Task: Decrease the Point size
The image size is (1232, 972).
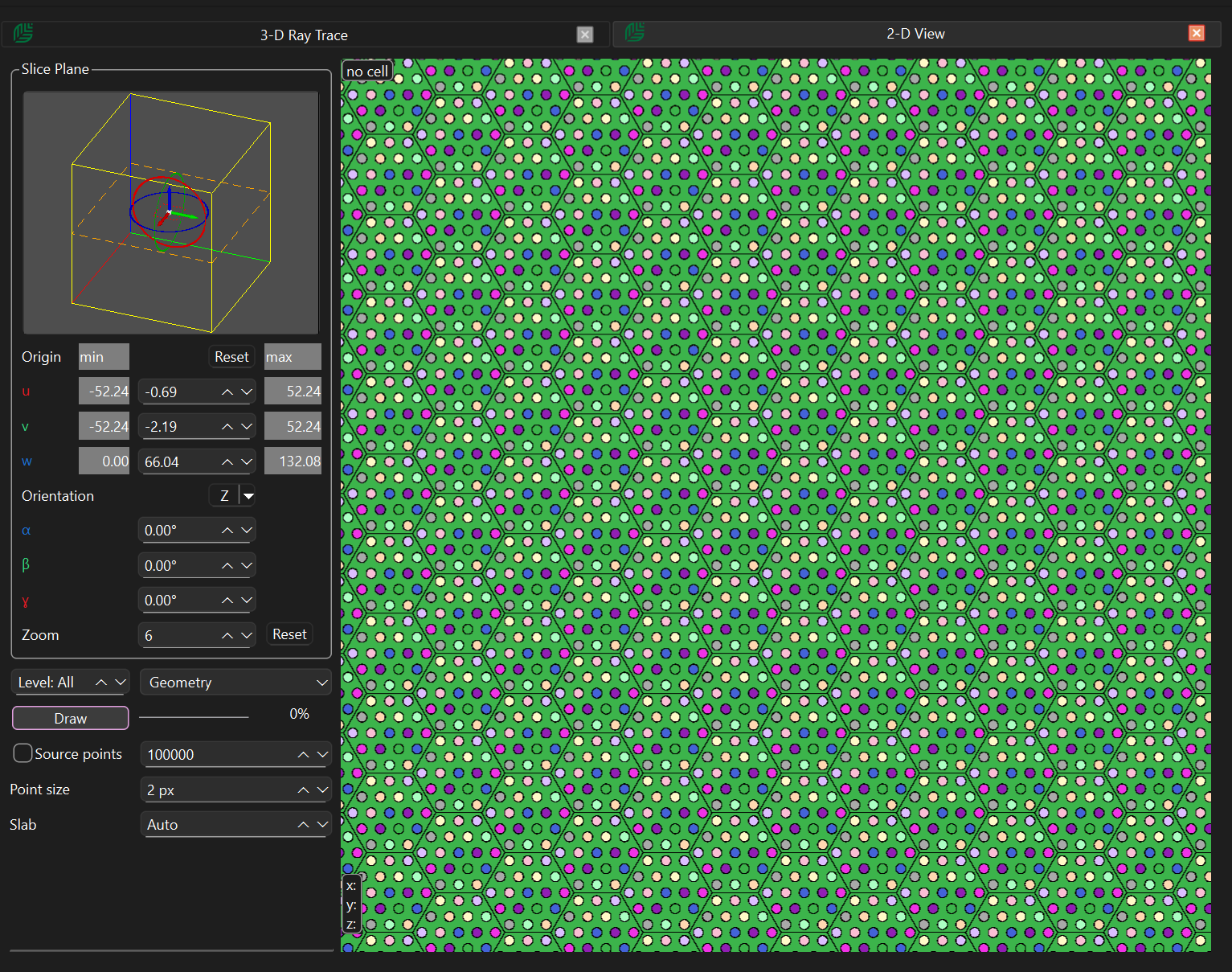Action: point(322,789)
